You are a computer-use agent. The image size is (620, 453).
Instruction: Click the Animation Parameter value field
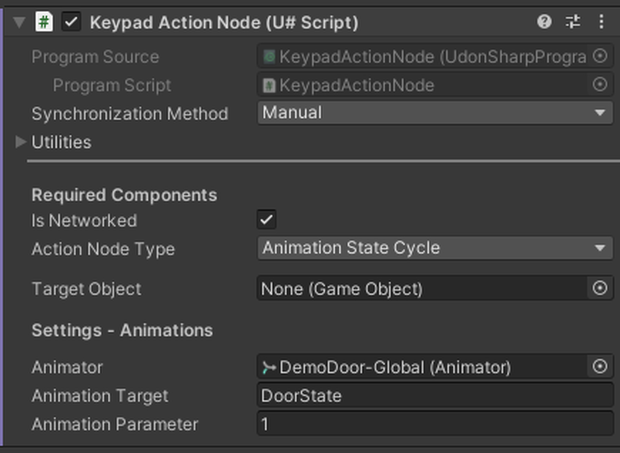coord(435,424)
